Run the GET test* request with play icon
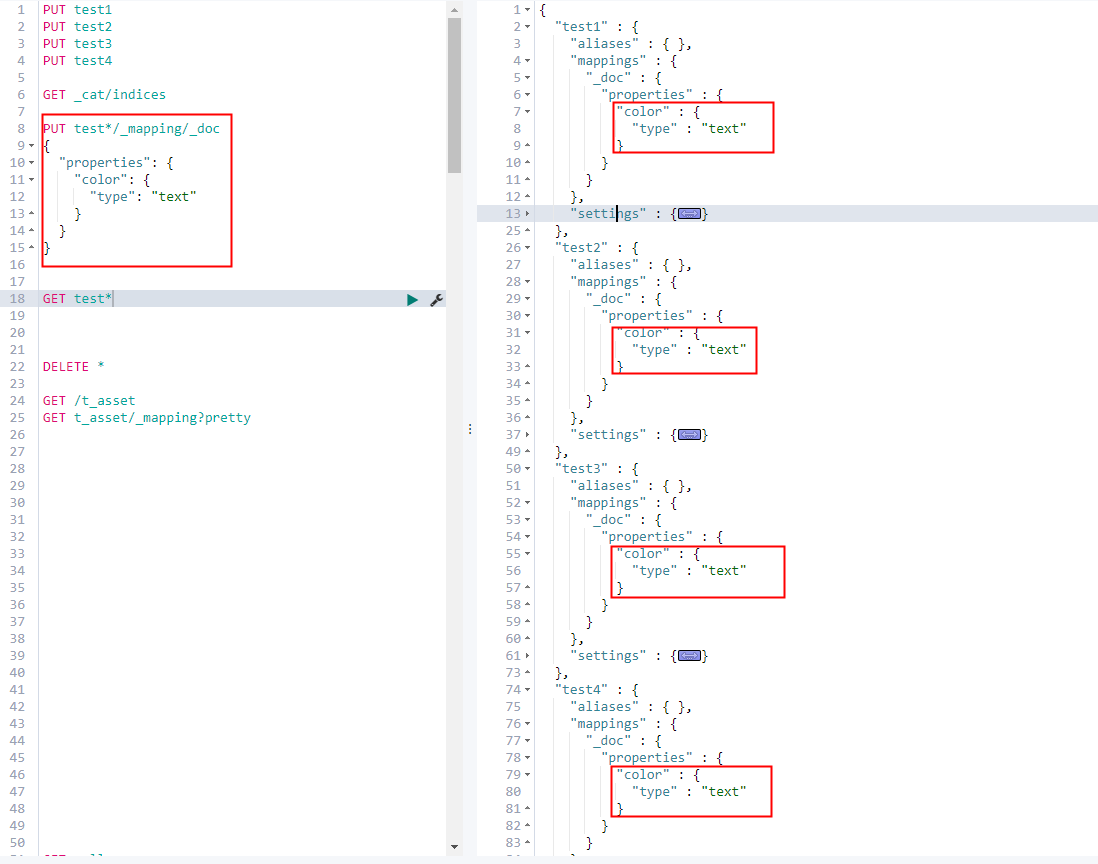Screen dimensions: 1098x864 coord(412,300)
